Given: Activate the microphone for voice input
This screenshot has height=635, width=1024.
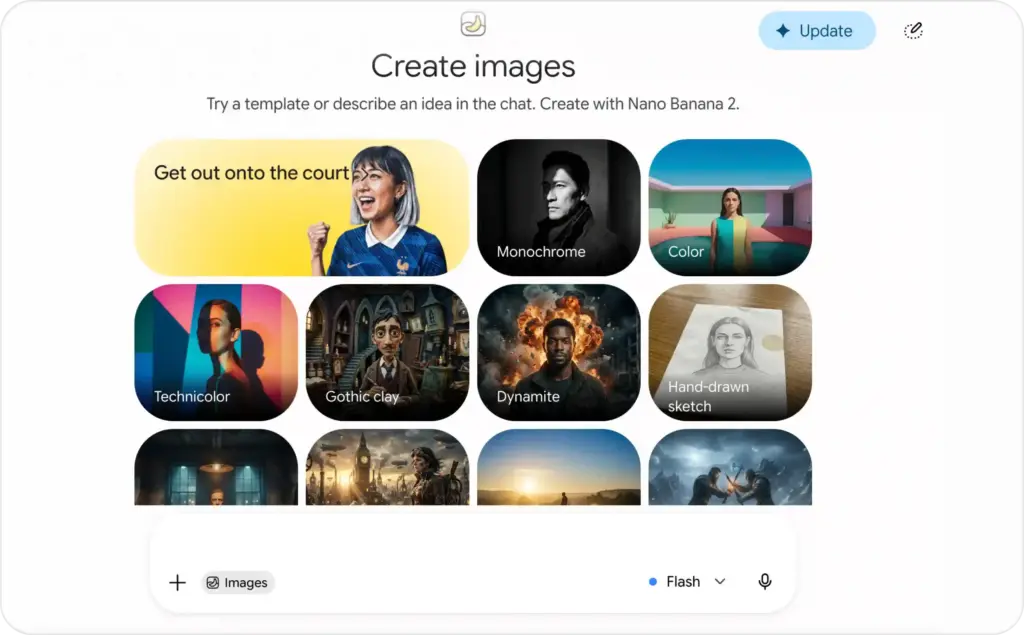Looking at the screenshot, I should coord(765,581).
